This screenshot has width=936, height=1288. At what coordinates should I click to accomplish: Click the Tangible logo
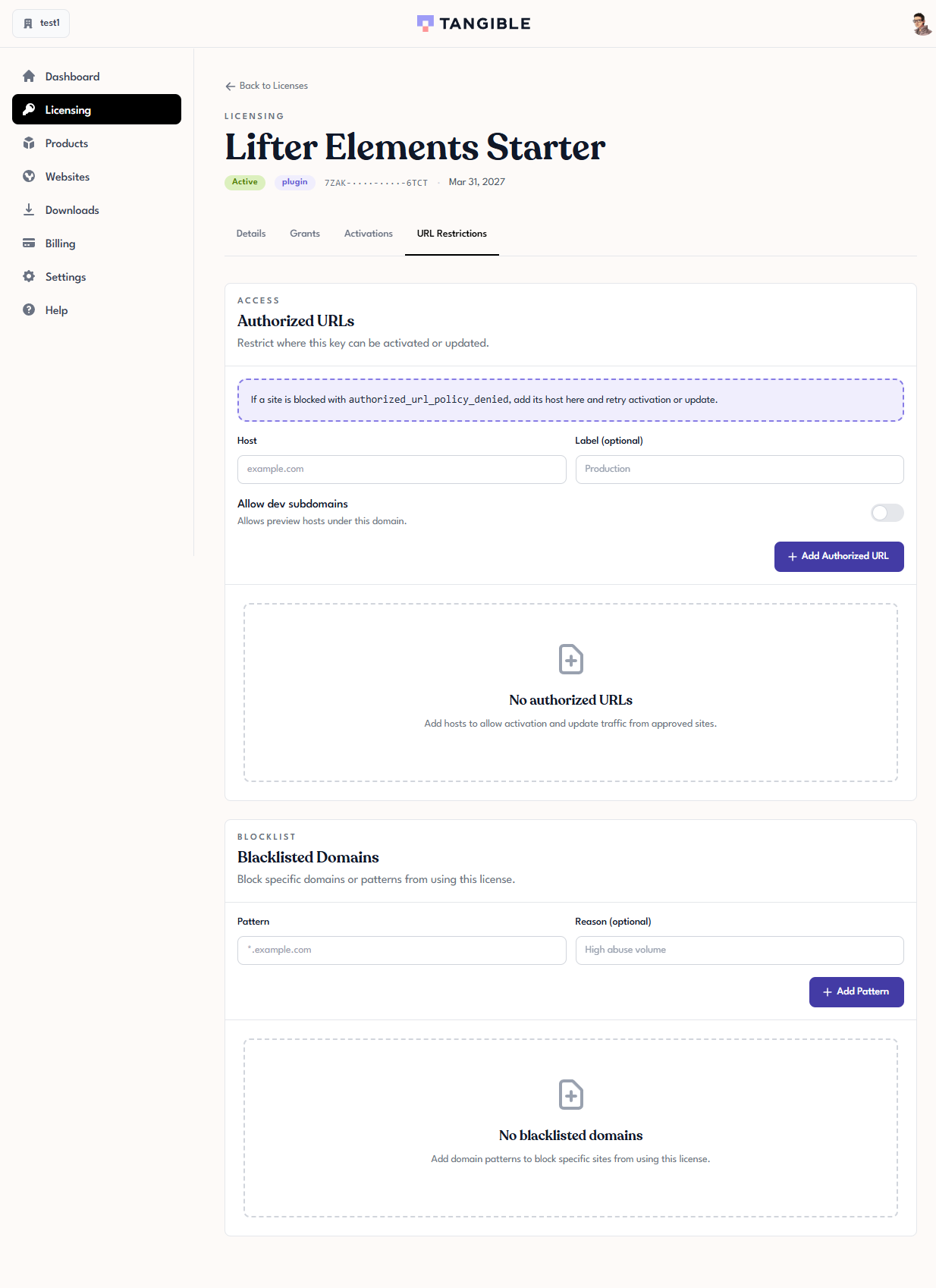tap(474, 24)
